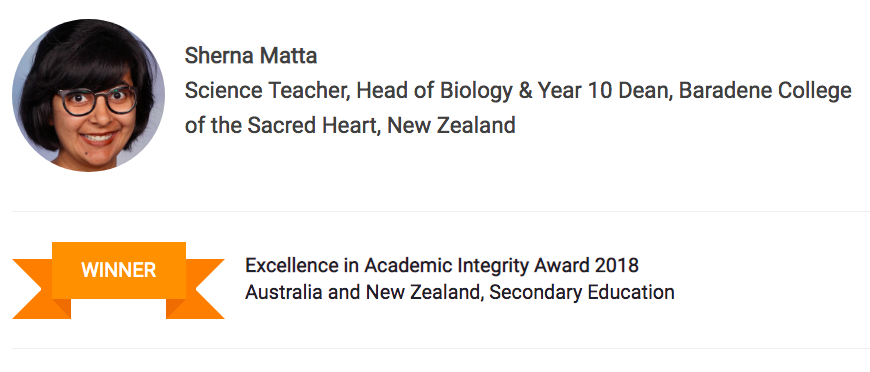Screen dimensions: 870x372
Task: Open Sherna Matta's circular profile photo
Action: [x=88, y=95]
